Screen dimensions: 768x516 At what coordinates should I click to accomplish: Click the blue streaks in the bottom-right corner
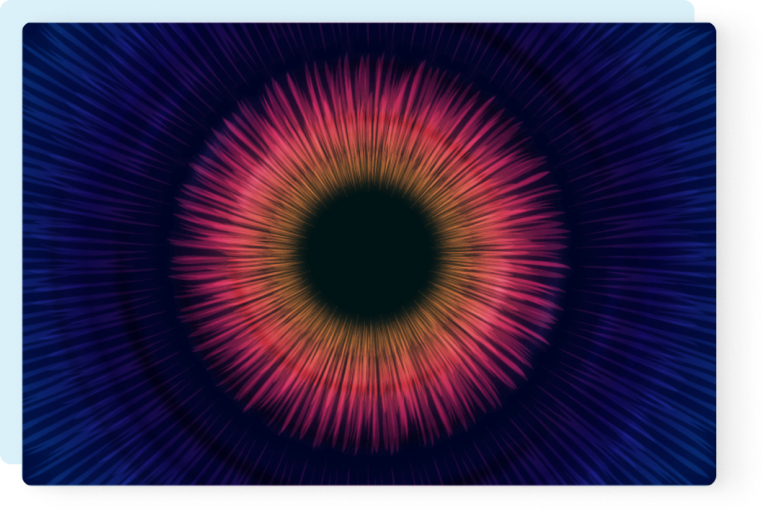coord(680,450)
